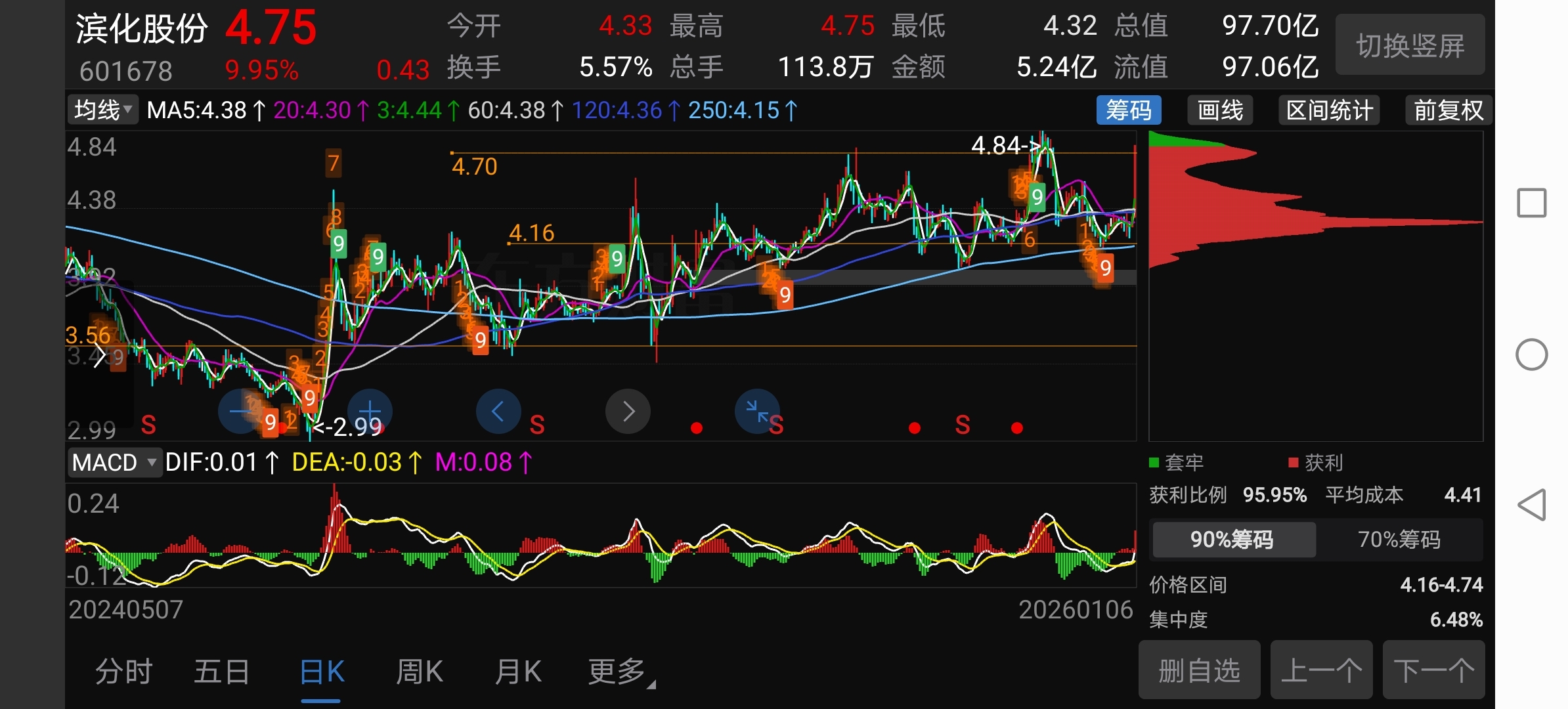Screen dimensions: 1568x709
Task: Zoom out chart with minus circle icon
Action: [x=240, y=412]
